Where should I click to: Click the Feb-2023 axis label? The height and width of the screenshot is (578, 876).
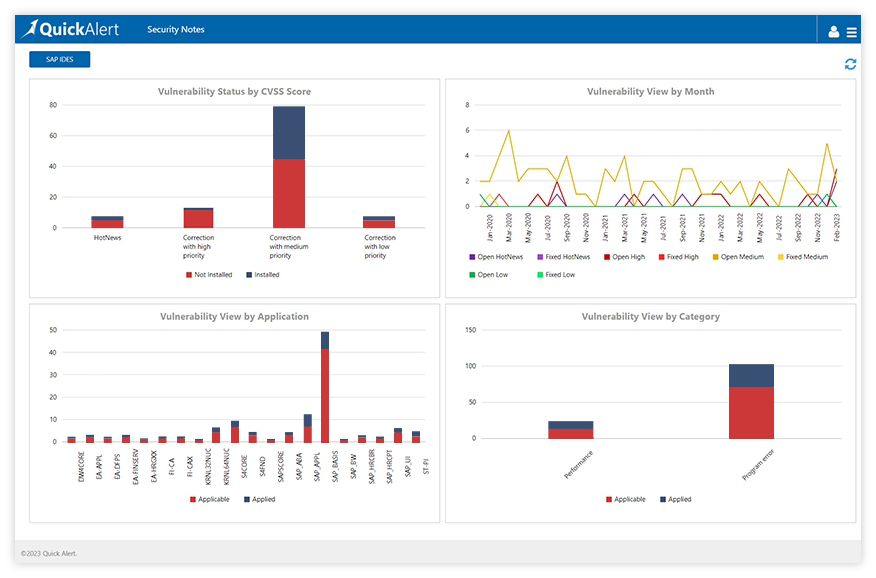(836, 227)
